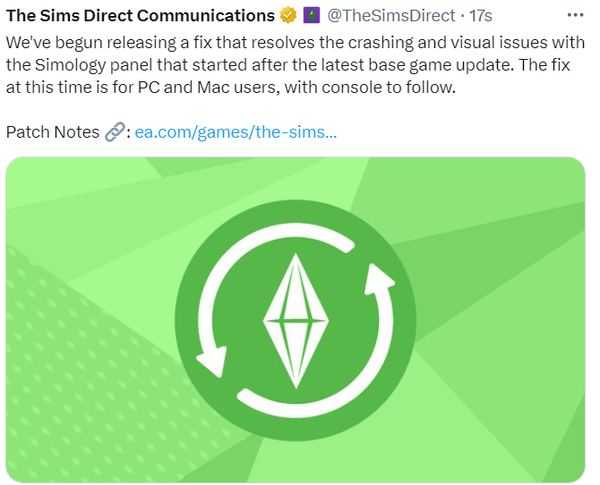
Task: Click the gold verified checkmark badge
Action: pos(287,16)
